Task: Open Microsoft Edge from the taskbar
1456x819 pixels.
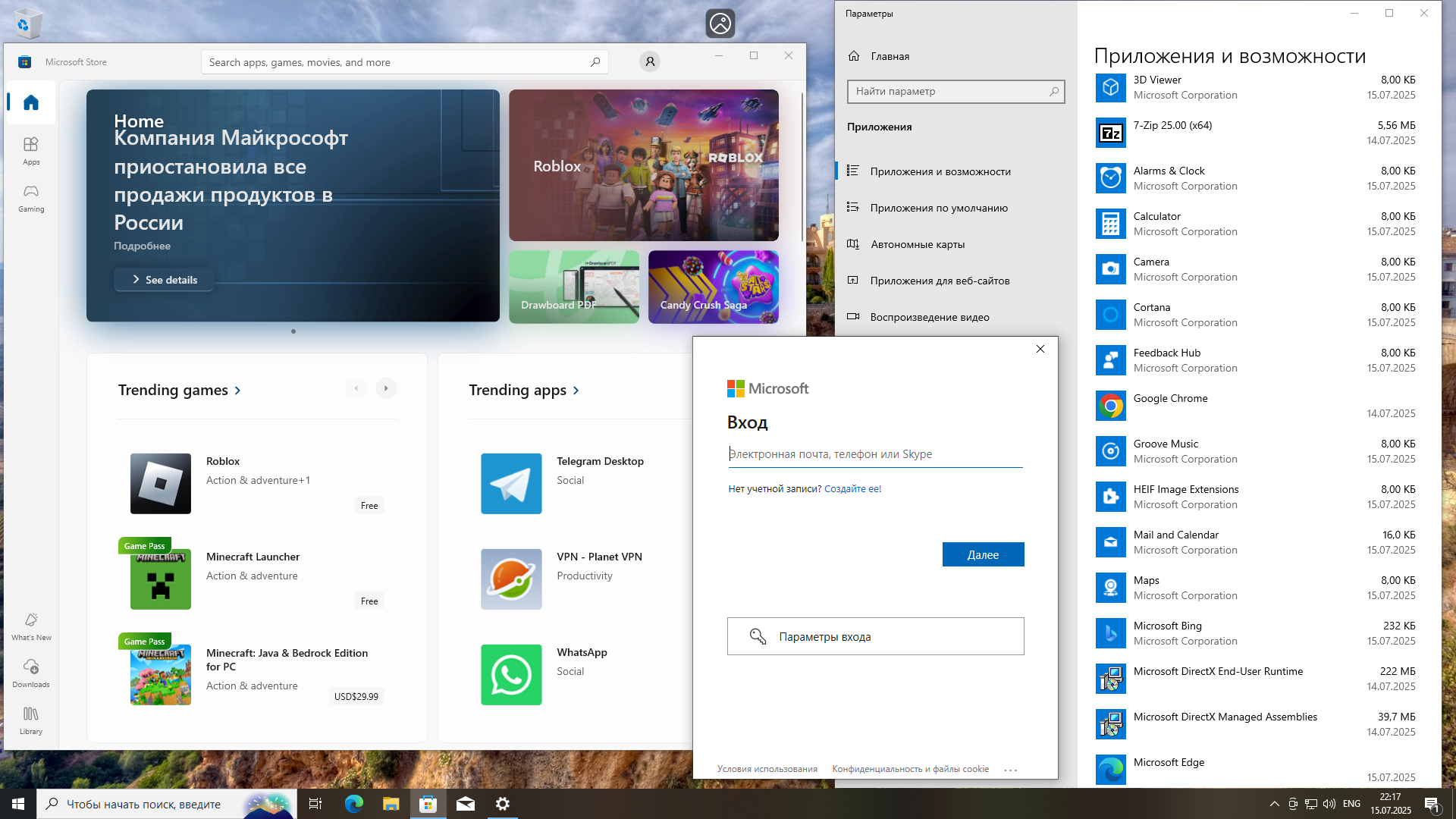Action: tap(354, 804)
